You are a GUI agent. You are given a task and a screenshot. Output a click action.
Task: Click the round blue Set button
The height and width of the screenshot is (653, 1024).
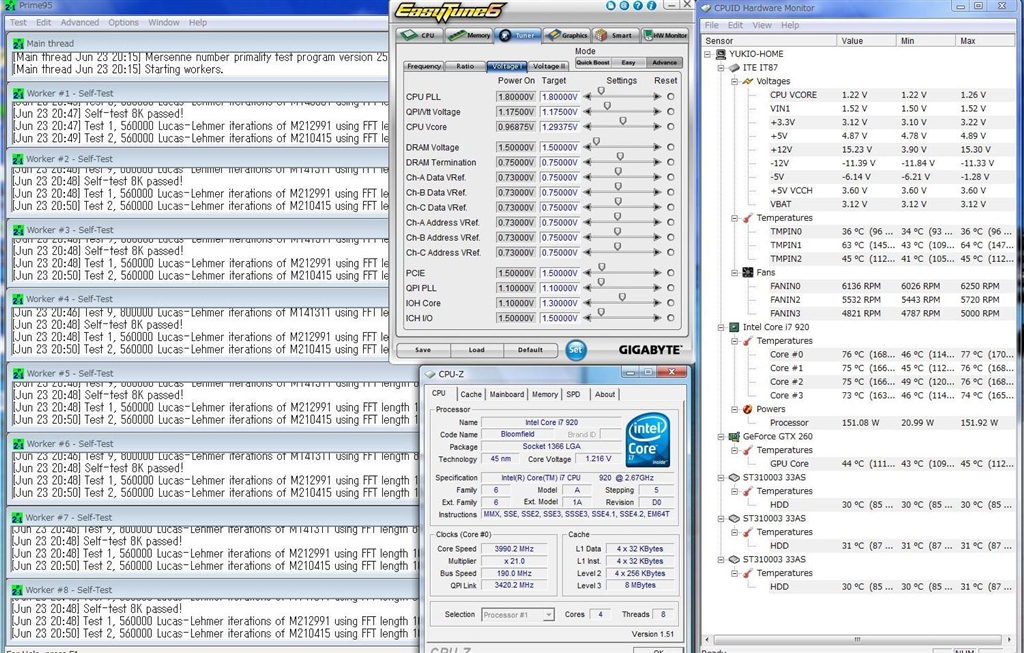point(575,350)
